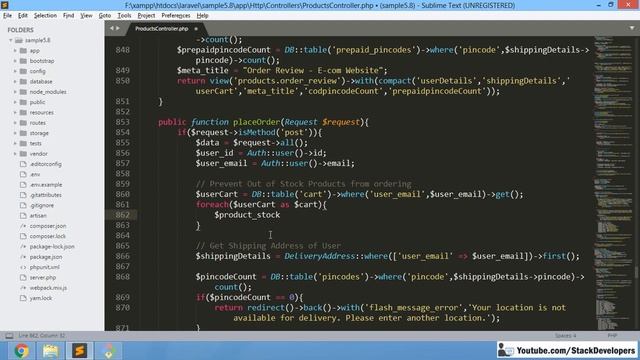Expand the vendor folder arrow
Image resolution: width=640 pixels, height=360 pixels.
(x=16, y=153)
